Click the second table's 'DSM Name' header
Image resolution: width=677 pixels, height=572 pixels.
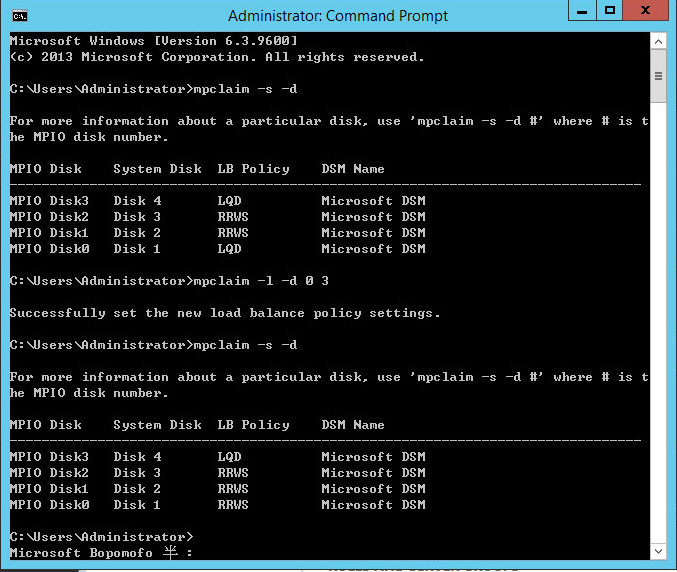coord(353,425)
